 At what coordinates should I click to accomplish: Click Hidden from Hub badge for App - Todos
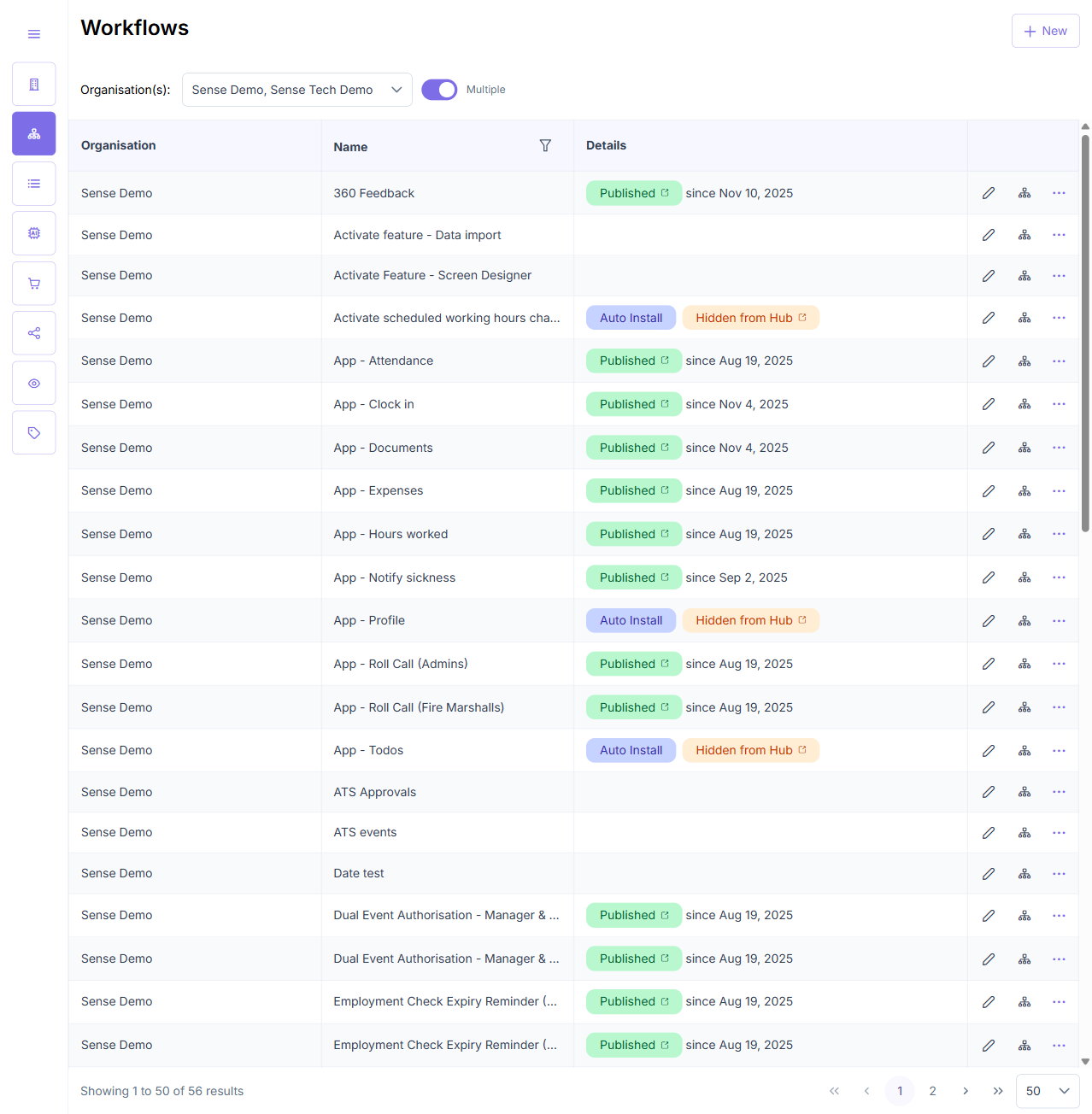click(751, 750)
